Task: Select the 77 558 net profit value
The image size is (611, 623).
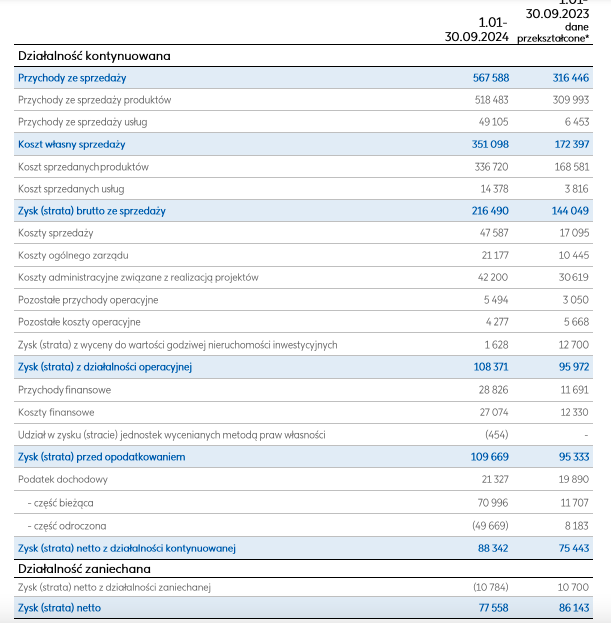Action: pos(493,608)
